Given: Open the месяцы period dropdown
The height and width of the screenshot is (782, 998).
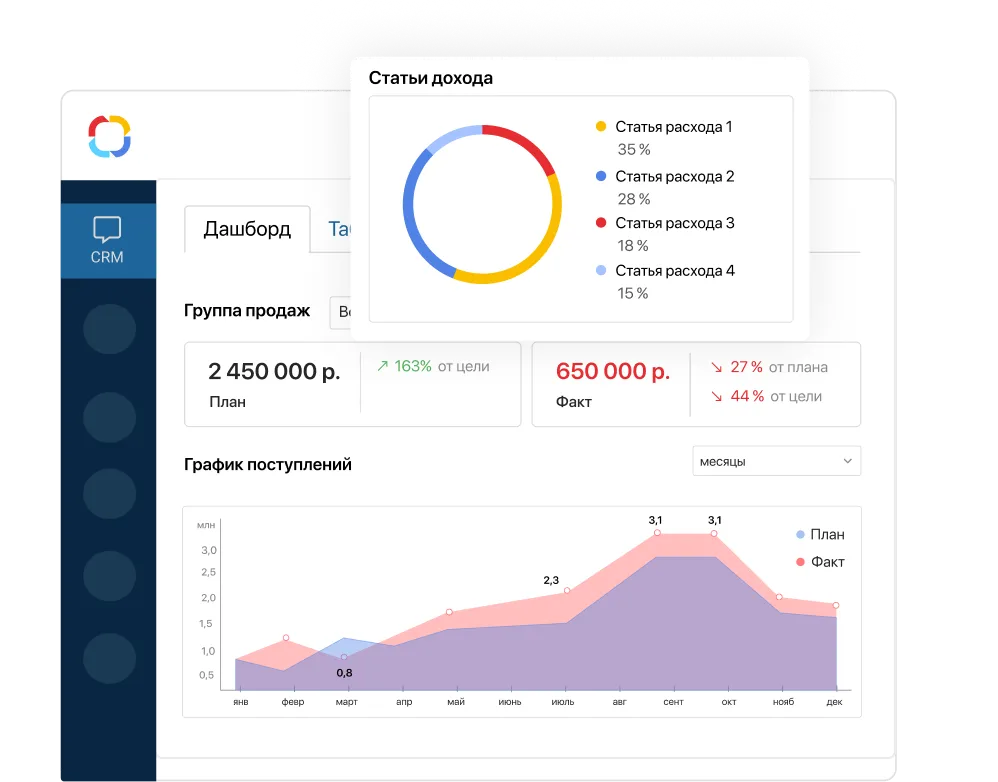Looking at the screenshot, I should (x=776, y=461).
